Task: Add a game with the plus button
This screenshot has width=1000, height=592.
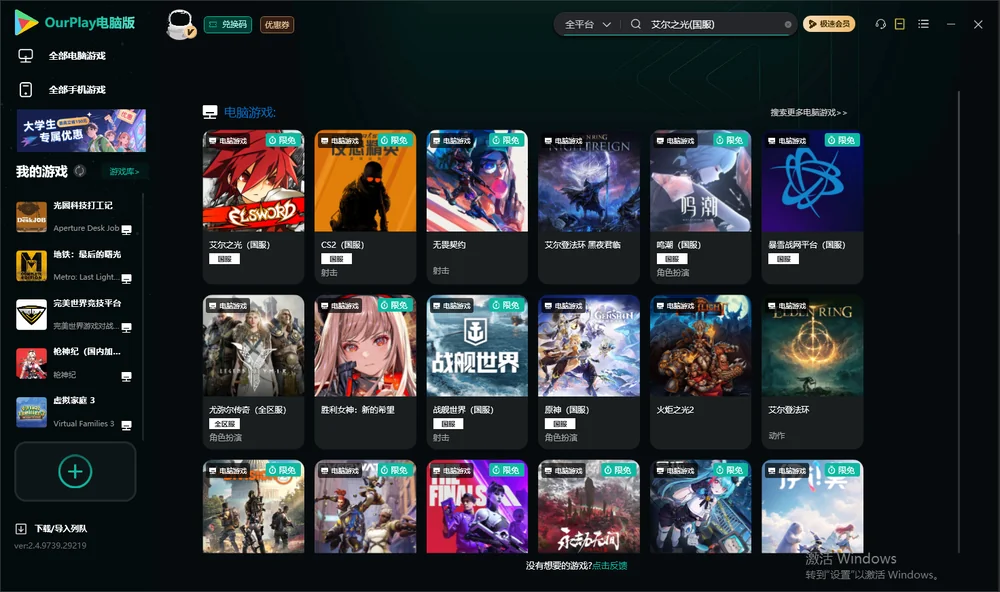Action: pyautogui.click(x=75, y=471)
